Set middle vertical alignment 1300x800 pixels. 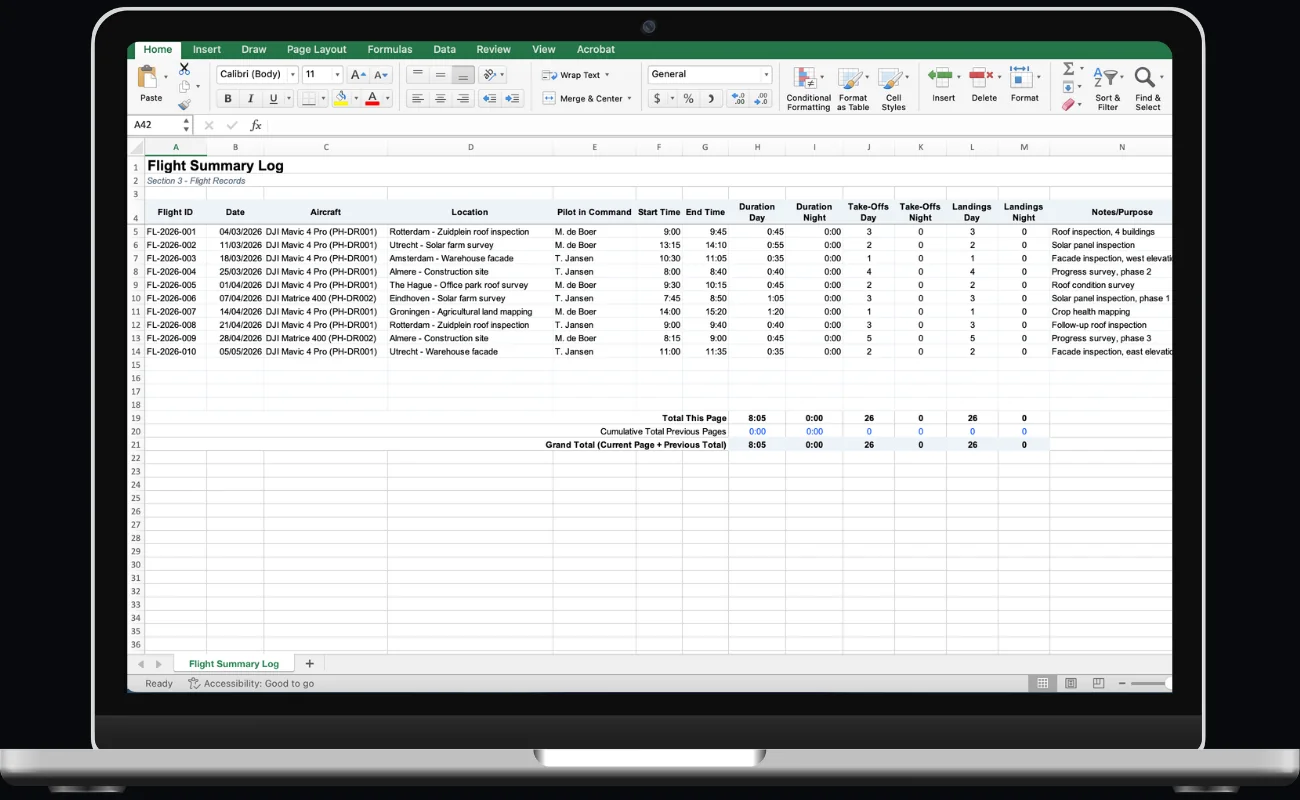pos(440,75)
